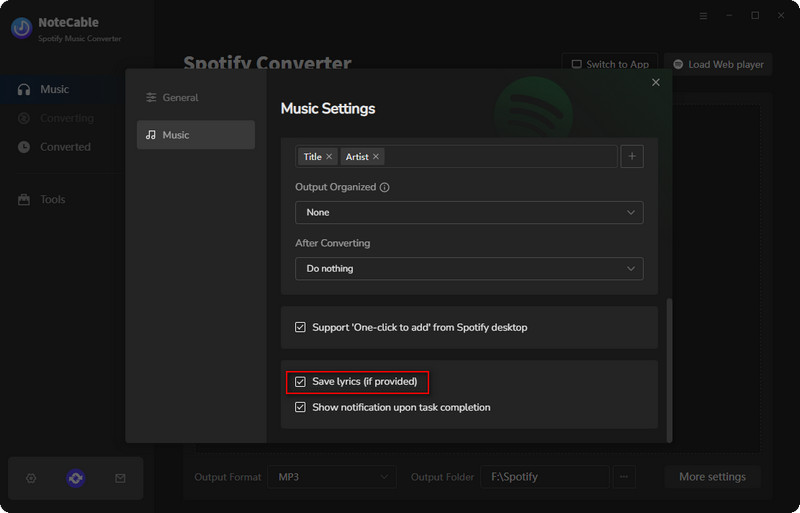Add a new output file name tag
The height and width of the screenshot is (513, 800).
(x=632, y=156)
